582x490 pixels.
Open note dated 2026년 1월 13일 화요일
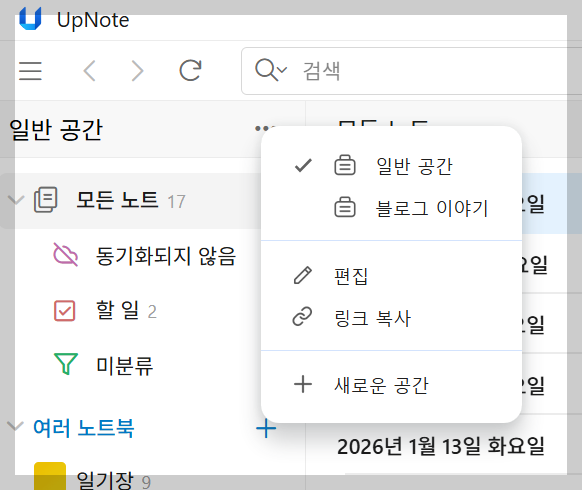coord(441,446)
